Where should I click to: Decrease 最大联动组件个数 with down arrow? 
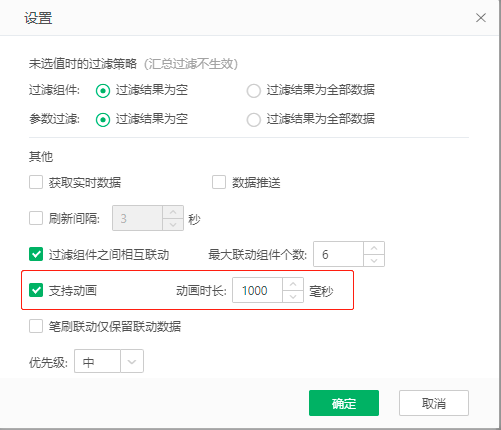374,260
